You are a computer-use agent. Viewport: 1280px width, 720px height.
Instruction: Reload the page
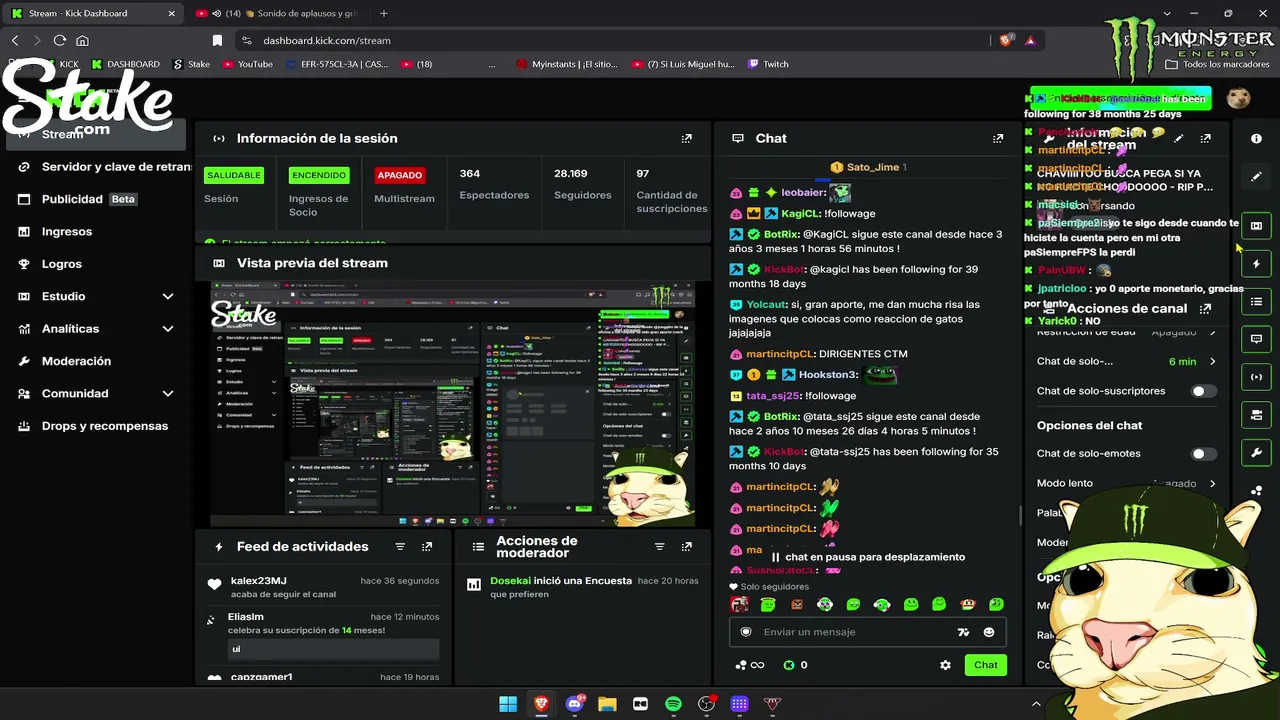coord(60,40)
